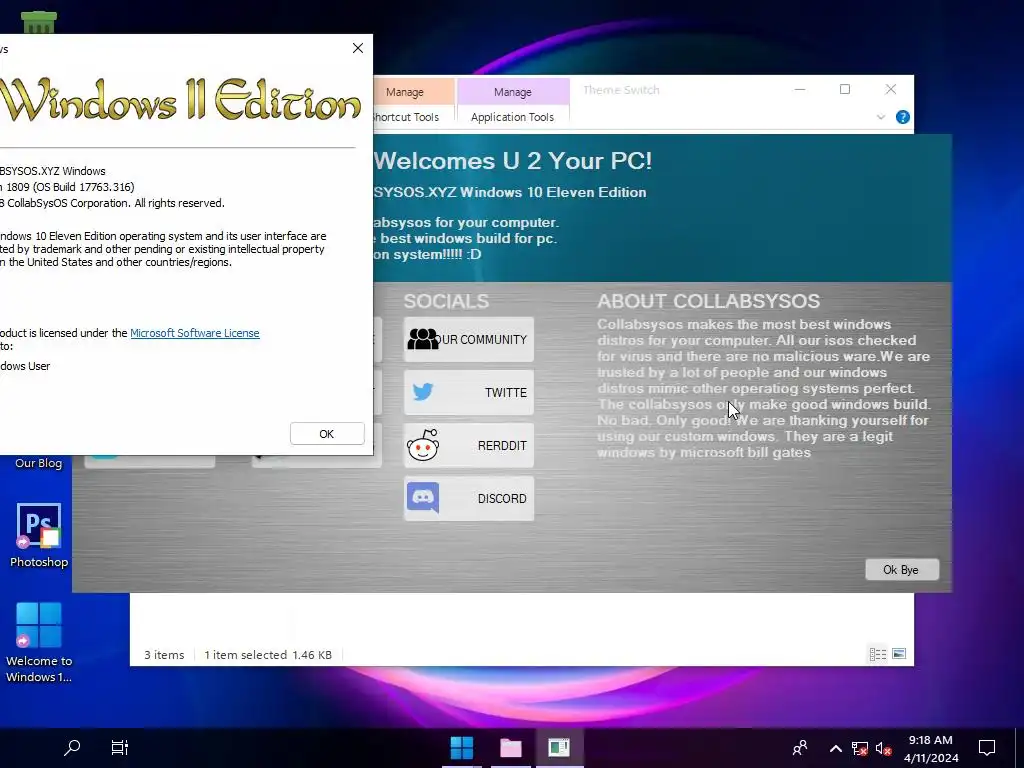Open Explorer help question mark icon

tap(903, 117)
